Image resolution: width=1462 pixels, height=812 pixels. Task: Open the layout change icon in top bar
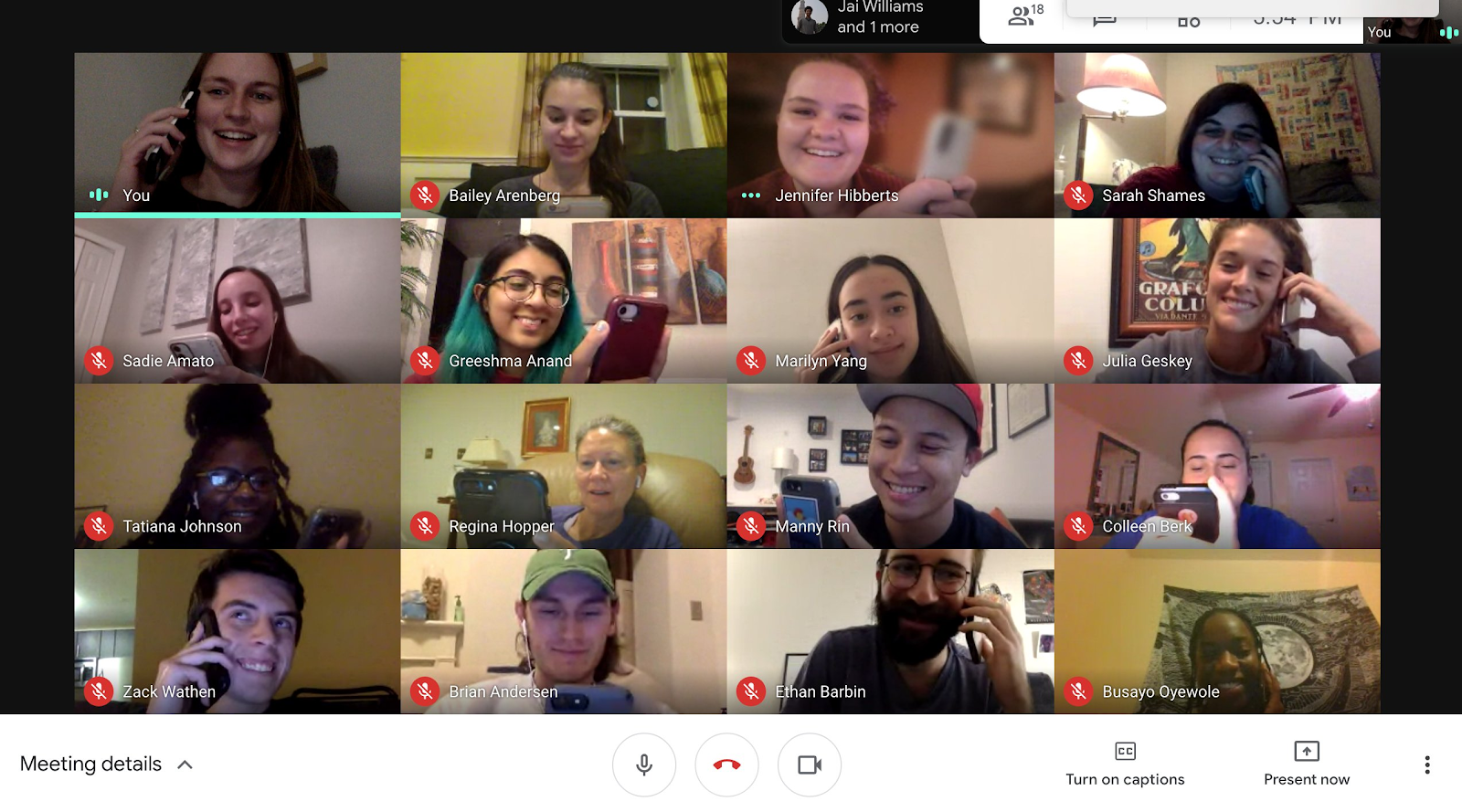(x=1189, y=20)
